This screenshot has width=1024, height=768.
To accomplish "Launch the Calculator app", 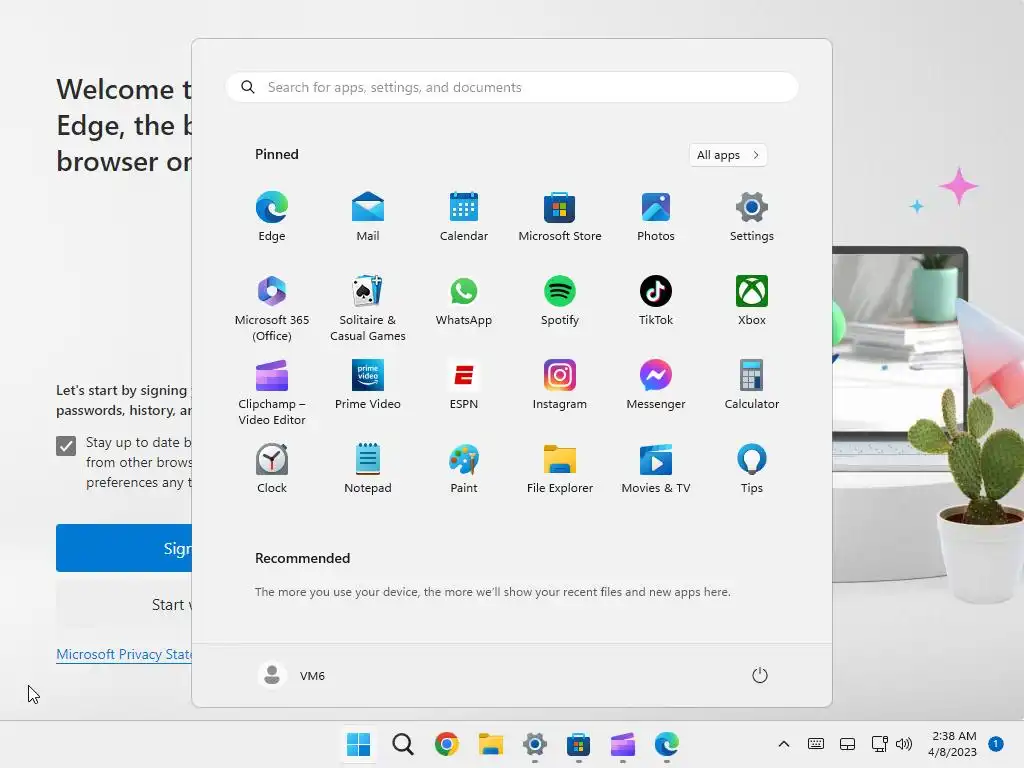I will [752, 385].
